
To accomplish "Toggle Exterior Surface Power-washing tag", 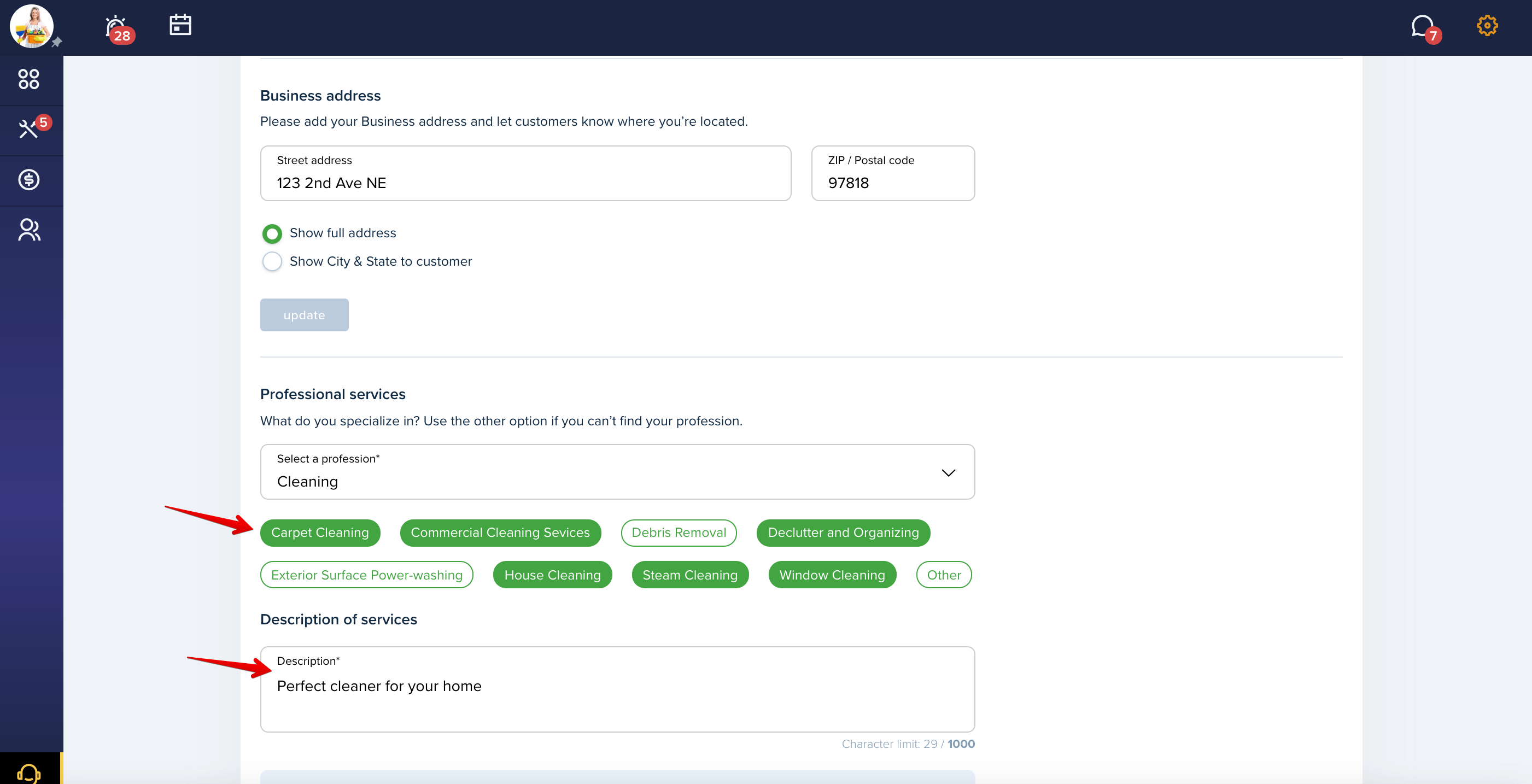I will (366, 575).
